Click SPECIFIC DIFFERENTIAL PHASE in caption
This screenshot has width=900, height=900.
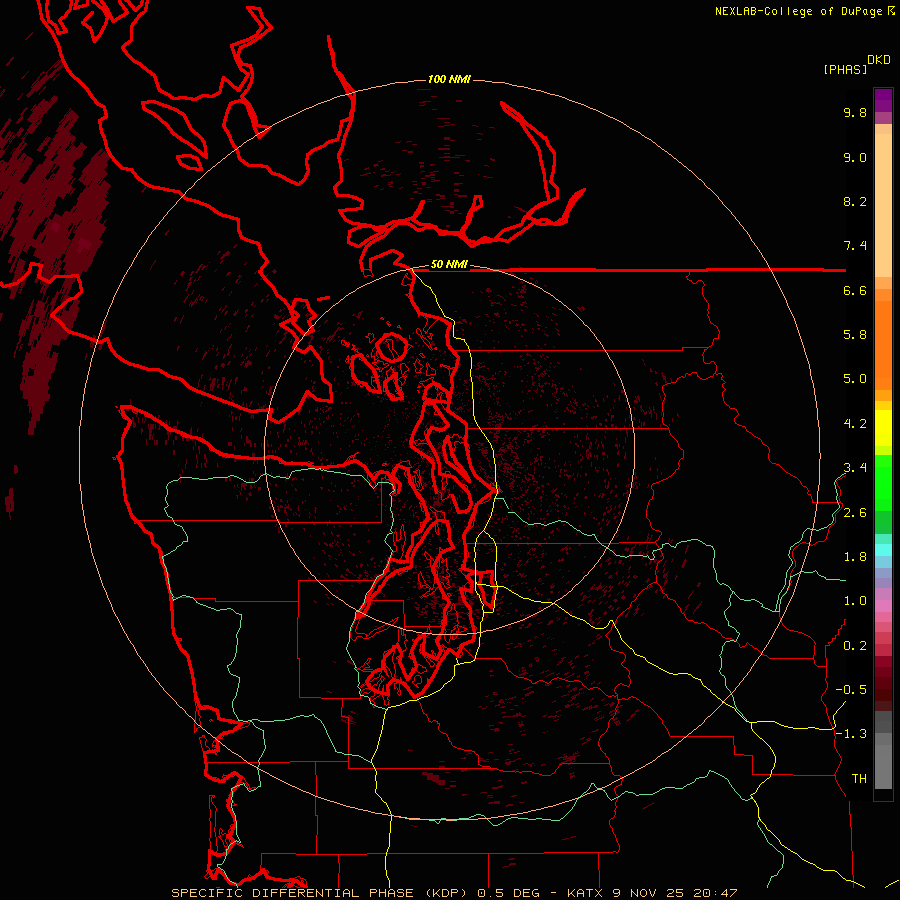[x=292, y=893]
